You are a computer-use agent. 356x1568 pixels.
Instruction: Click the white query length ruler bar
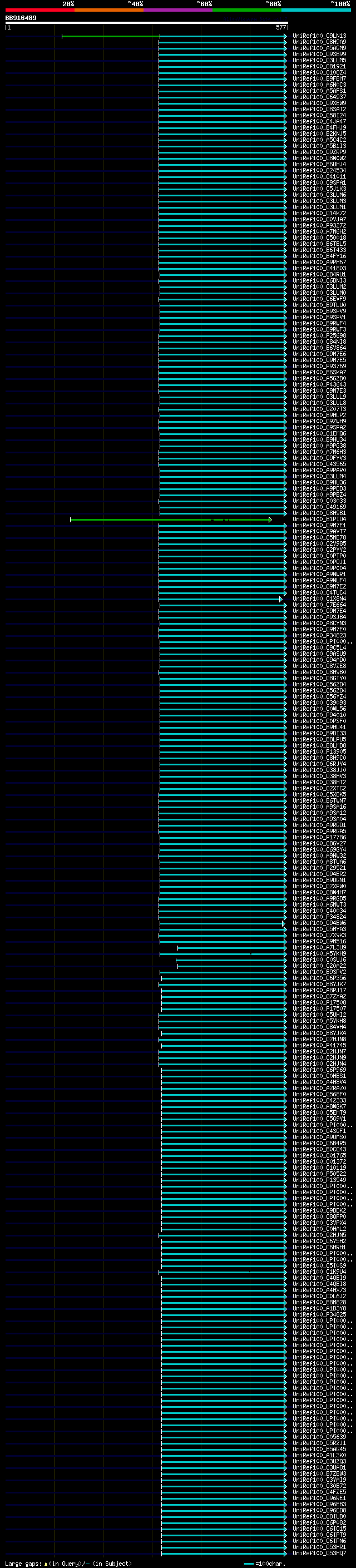coord(147,23)
